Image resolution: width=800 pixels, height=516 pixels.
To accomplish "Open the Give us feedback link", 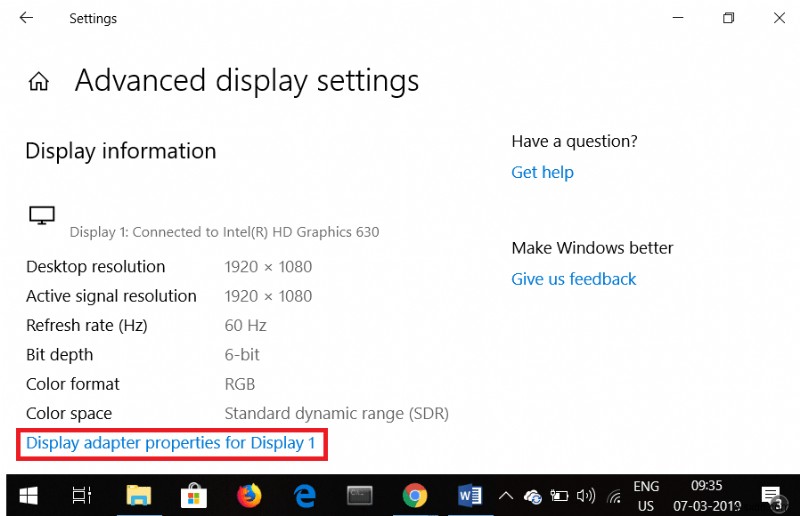I will (x=573, y=279).
